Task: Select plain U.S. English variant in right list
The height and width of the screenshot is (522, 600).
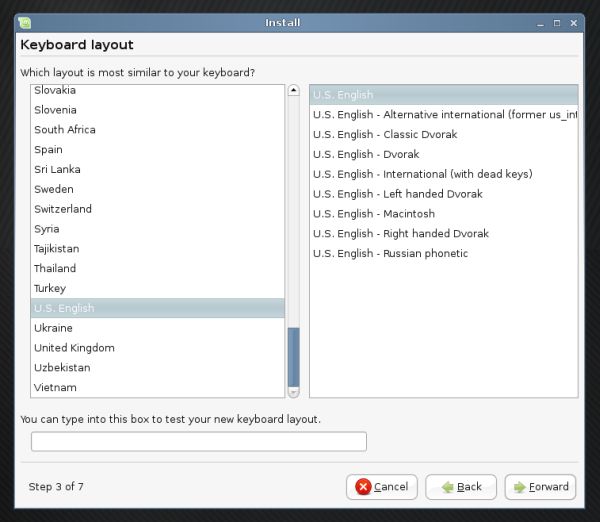Action: pyautogui.click(x=443, y=95)
